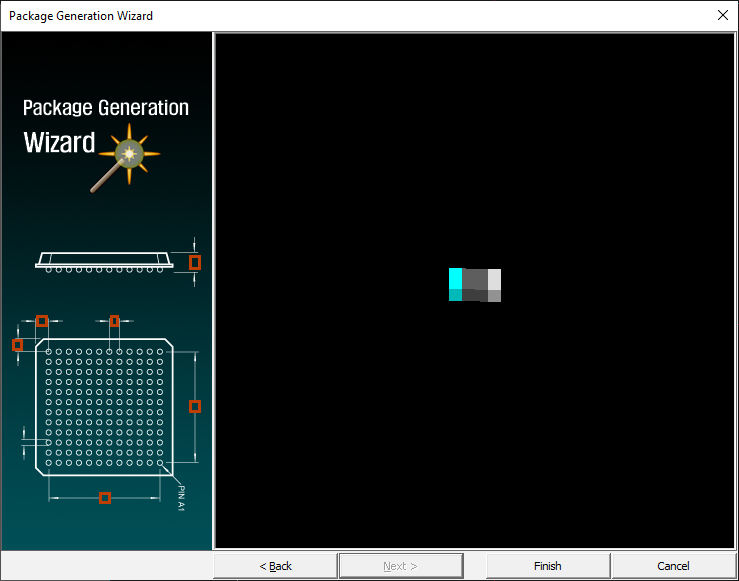The height and width of the screenshot is (581, 739).
Task: Select the orange marker on the BGA's right side
Action: click(x=195, y=406)
